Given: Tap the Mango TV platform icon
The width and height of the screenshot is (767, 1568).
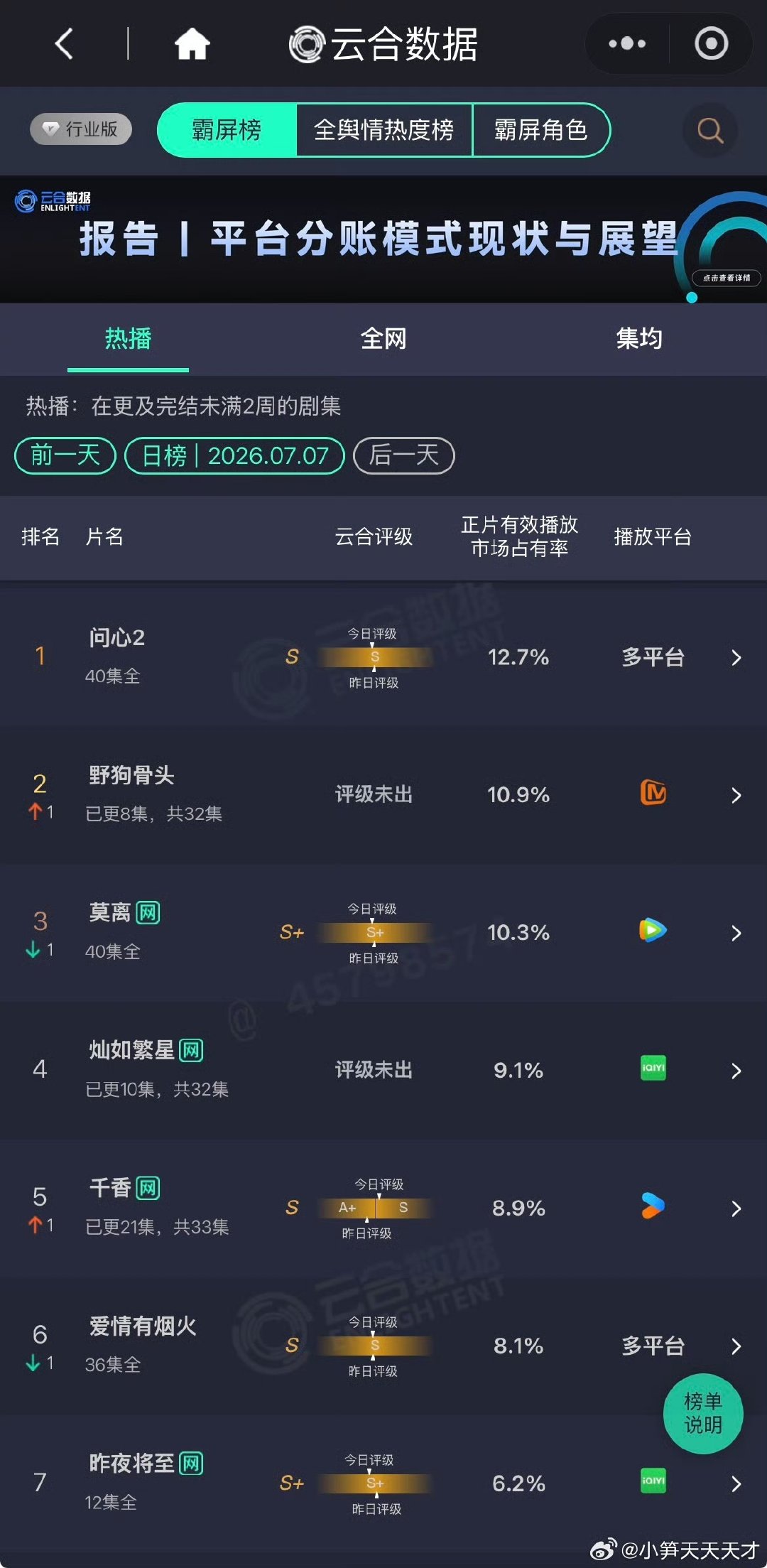Looking at the screenshot, I should [x=653, y=792].
